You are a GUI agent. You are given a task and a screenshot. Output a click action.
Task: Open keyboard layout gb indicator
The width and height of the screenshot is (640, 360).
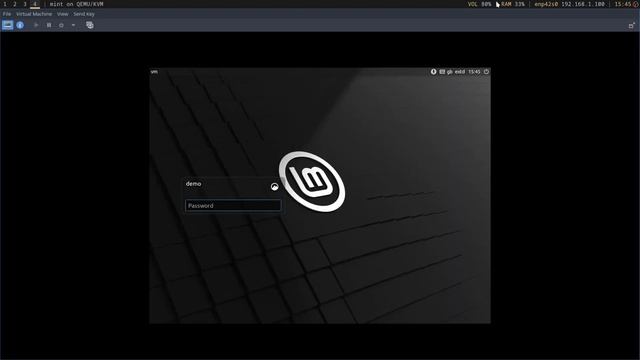click(x=450, y=72)
